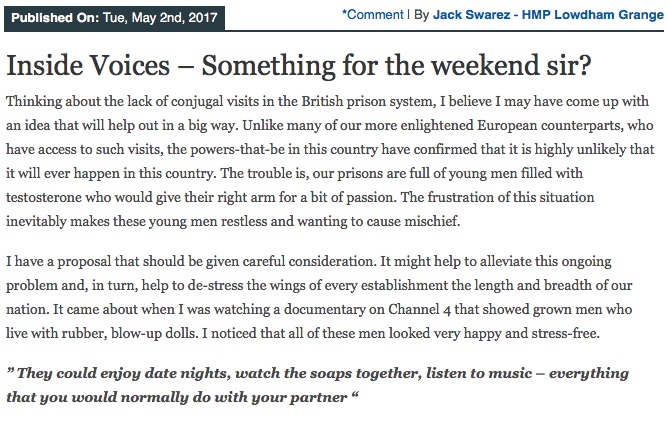
Task: Open the Jack Swarez author link
Action: point(471,15)
